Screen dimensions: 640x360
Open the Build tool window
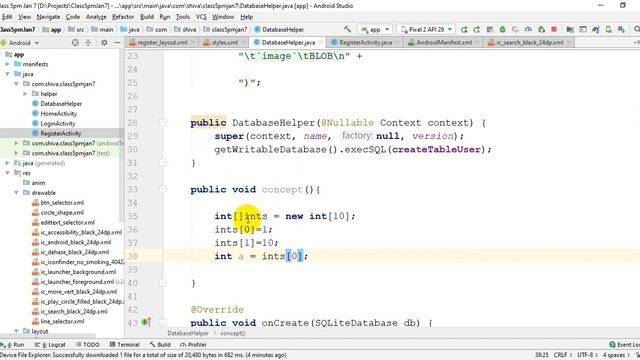[160, 344]
